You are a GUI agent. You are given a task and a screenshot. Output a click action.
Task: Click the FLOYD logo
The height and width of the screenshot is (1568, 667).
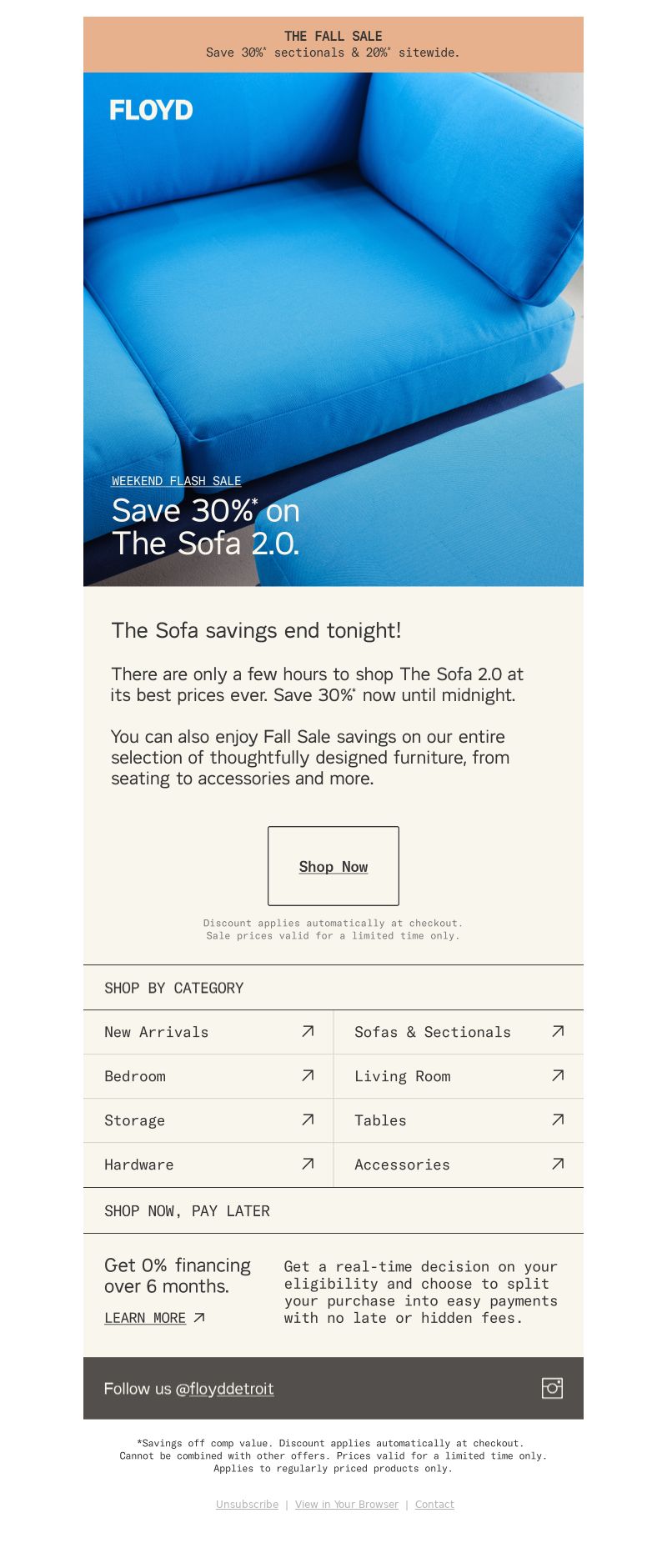pyautogui.click(x=151, y=110)
